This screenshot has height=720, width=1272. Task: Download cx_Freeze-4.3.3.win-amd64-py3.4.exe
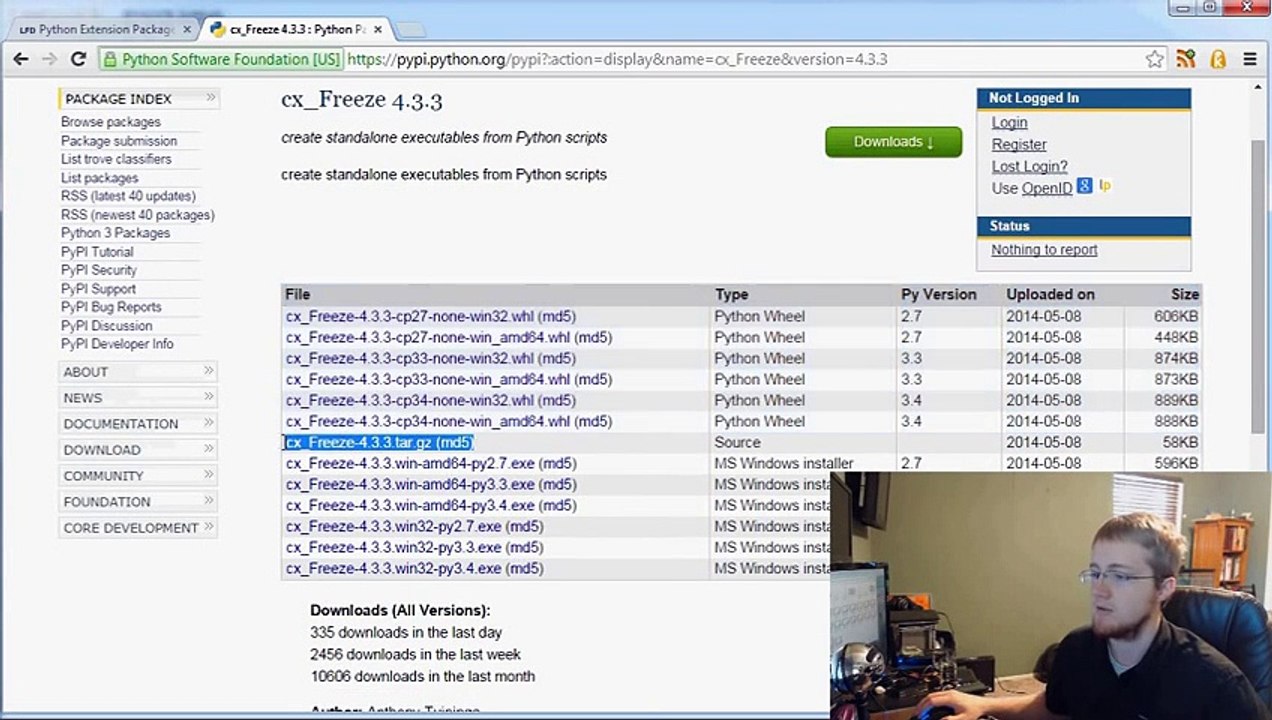(410, 505)
